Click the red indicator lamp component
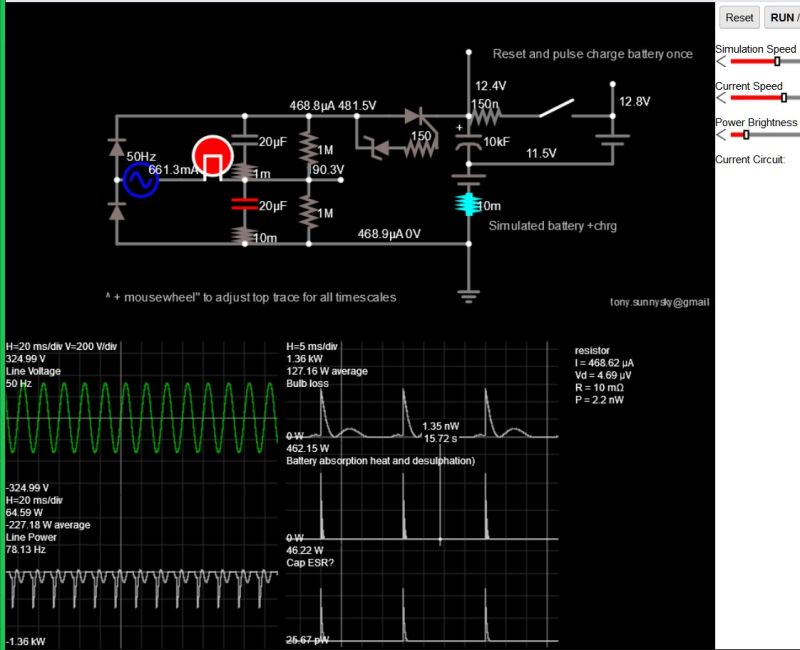800x650 pixels. 212,157
